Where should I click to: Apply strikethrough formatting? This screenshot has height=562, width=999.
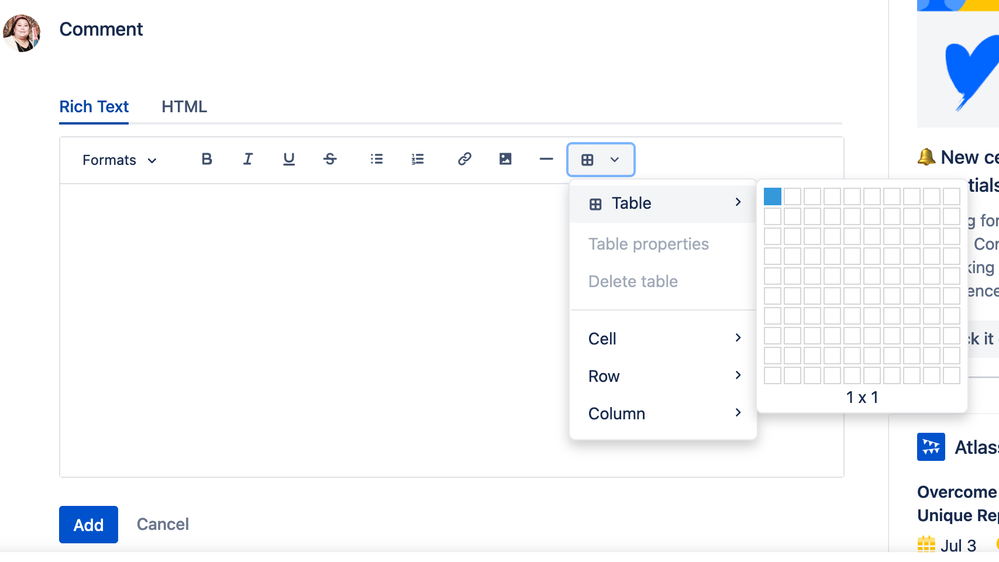(x=330, y=159)
